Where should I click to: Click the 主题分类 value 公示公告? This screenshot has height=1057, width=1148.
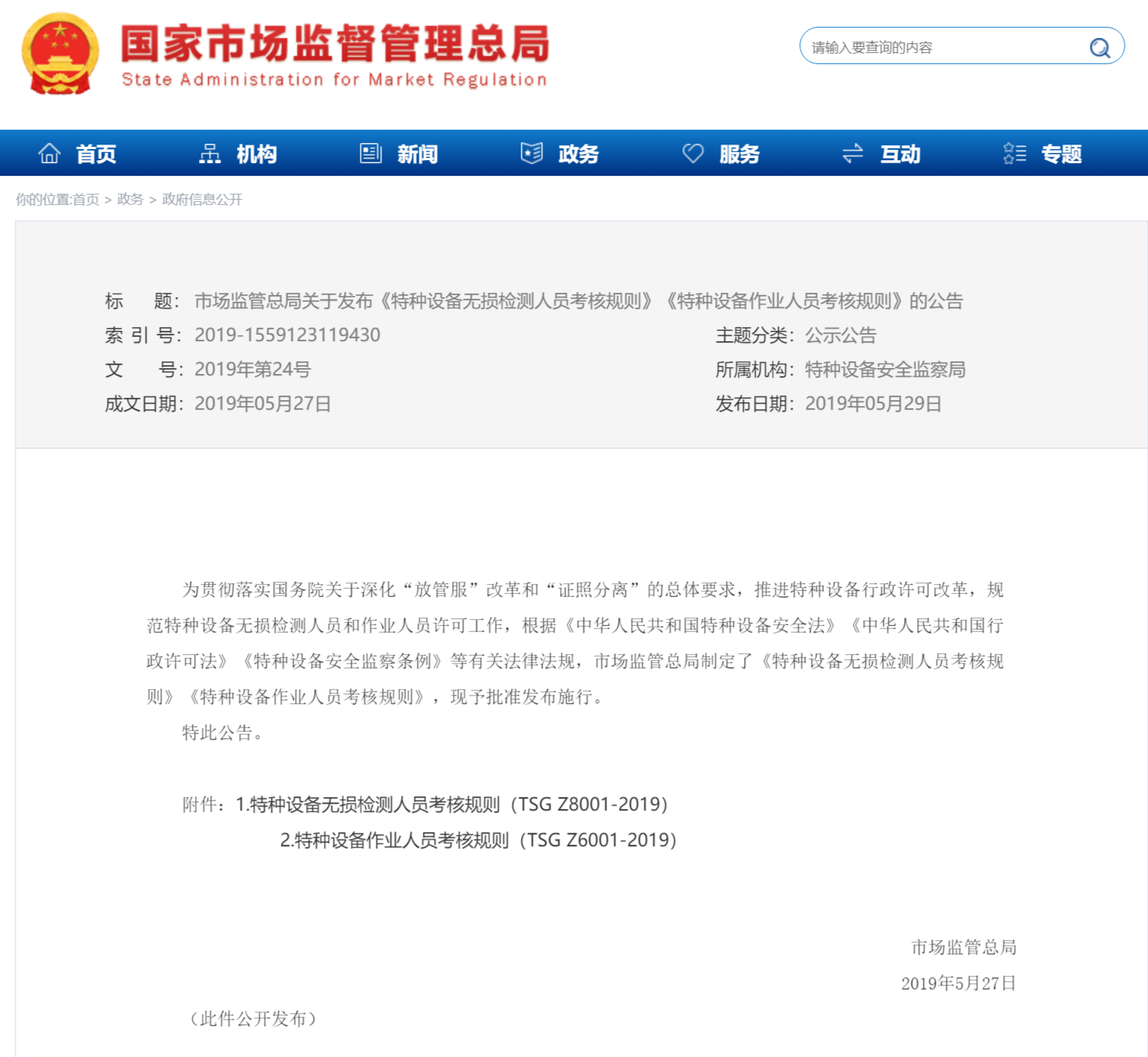841,335
